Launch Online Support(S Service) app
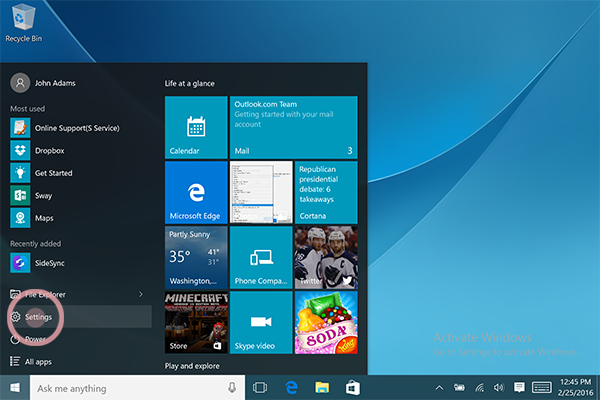 80,128
